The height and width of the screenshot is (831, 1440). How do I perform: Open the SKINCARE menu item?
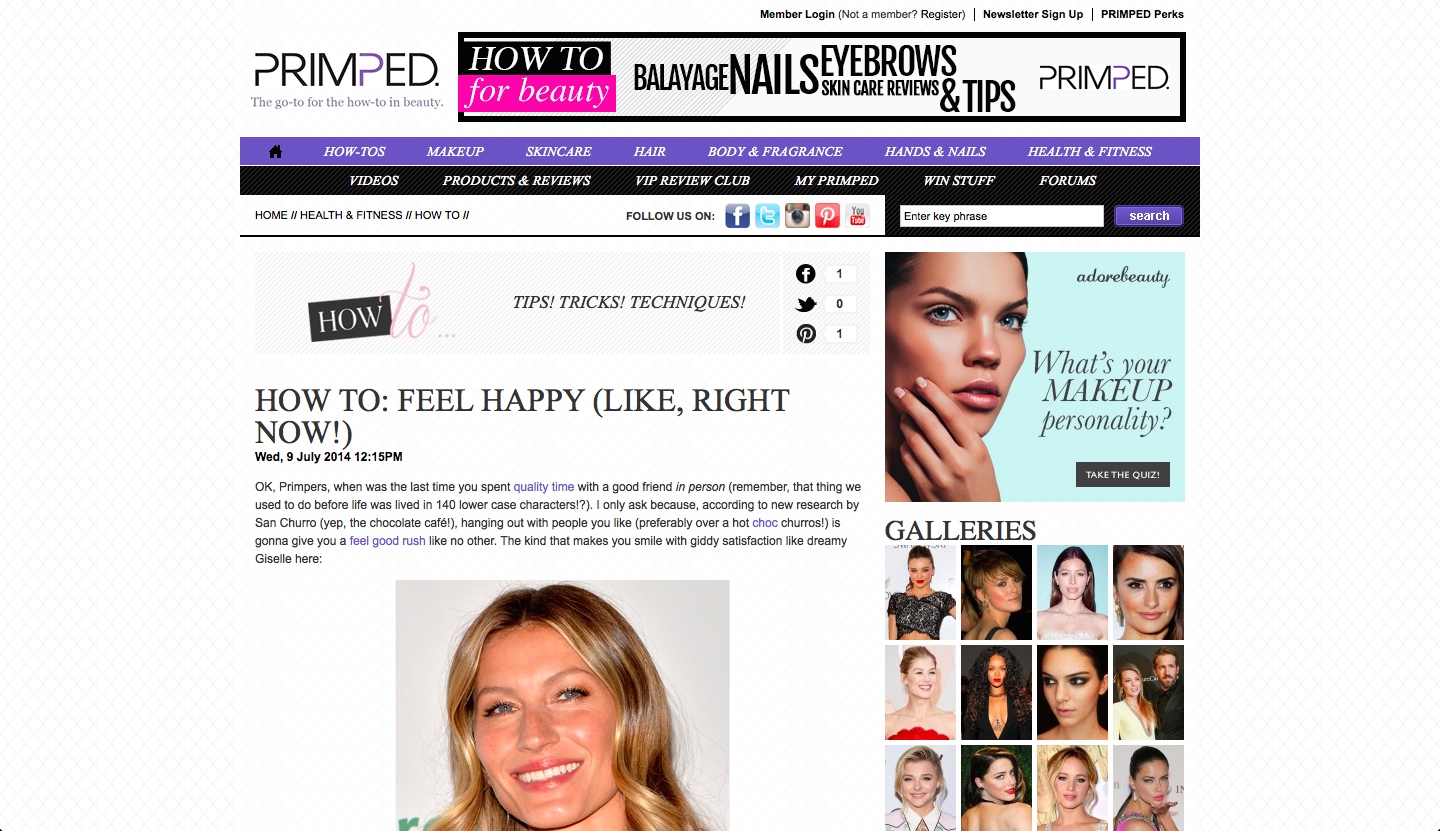[558, 151]
